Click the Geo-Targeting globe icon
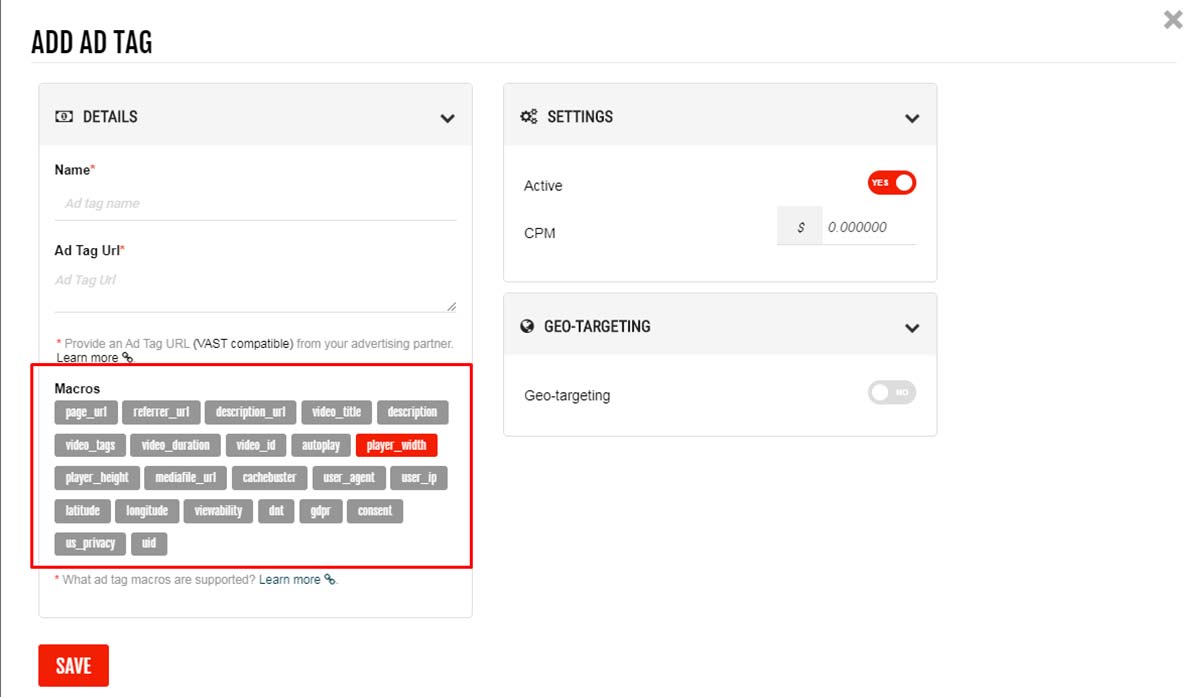 point(529,327)
